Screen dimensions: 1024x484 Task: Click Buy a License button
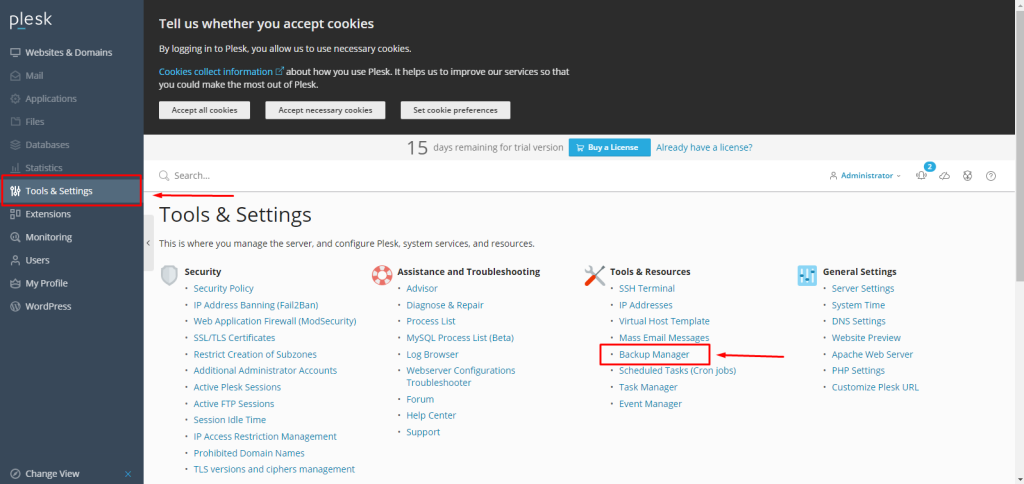tap(609, 148)
